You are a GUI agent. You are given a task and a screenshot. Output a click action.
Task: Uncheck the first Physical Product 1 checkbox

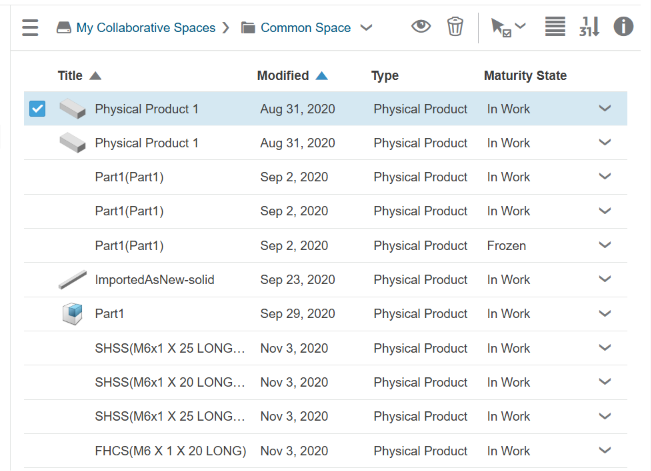click(37, 109)
